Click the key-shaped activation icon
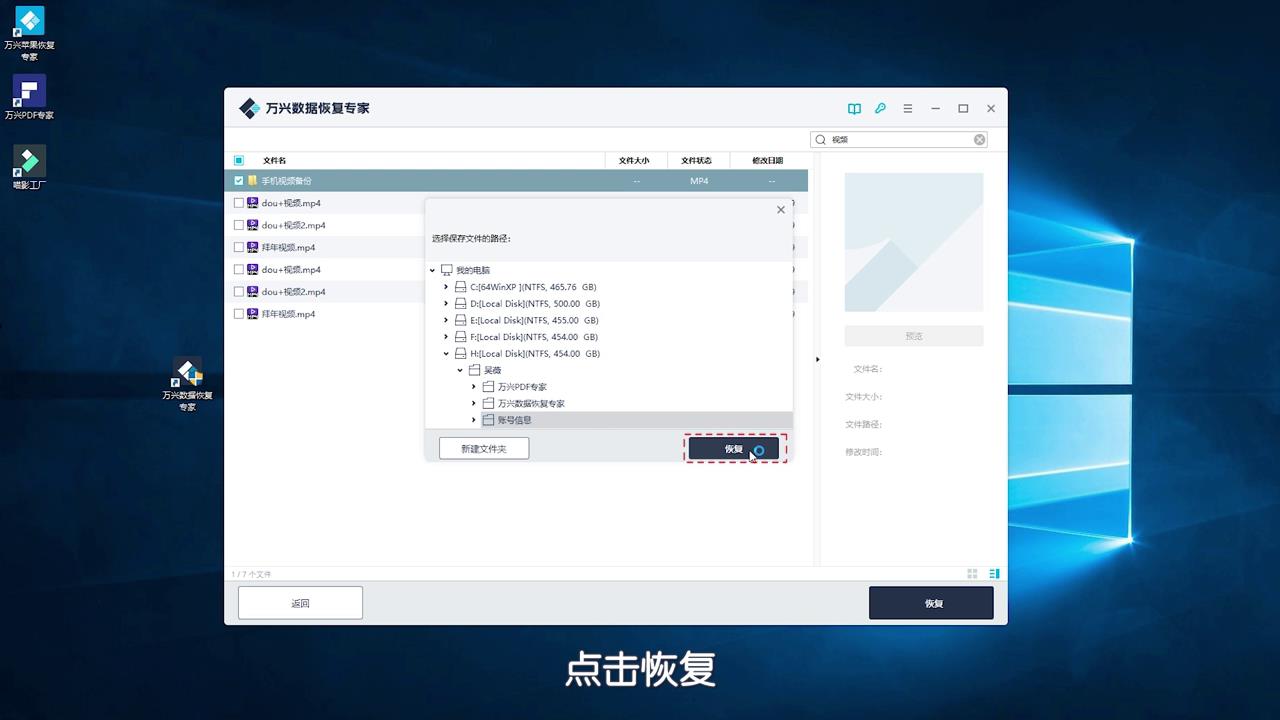The height and width of the screenshot is (720, 1280). coord(880,108)
